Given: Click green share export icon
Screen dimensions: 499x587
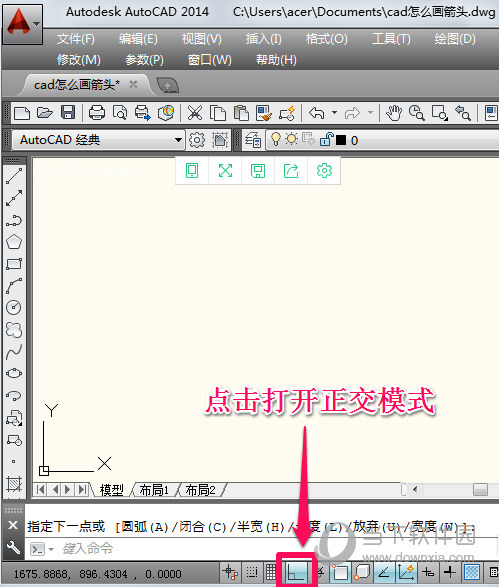Looking at the screenshot, I should point(291,171).
